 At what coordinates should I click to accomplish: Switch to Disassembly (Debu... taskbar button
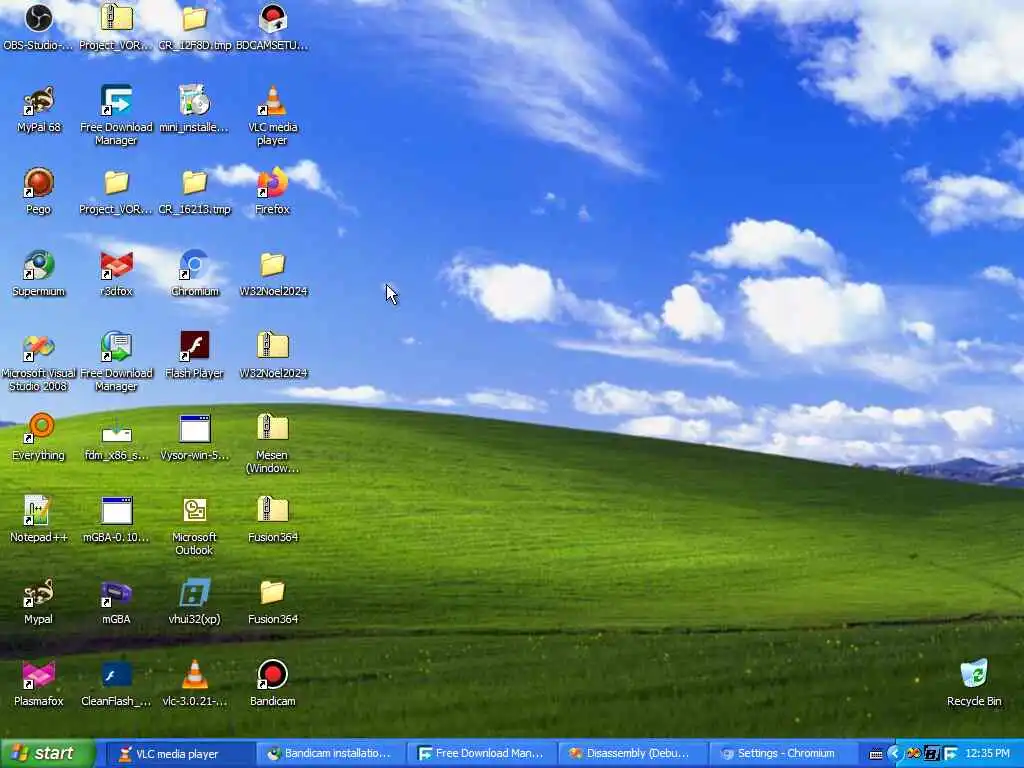coord(632,754)
